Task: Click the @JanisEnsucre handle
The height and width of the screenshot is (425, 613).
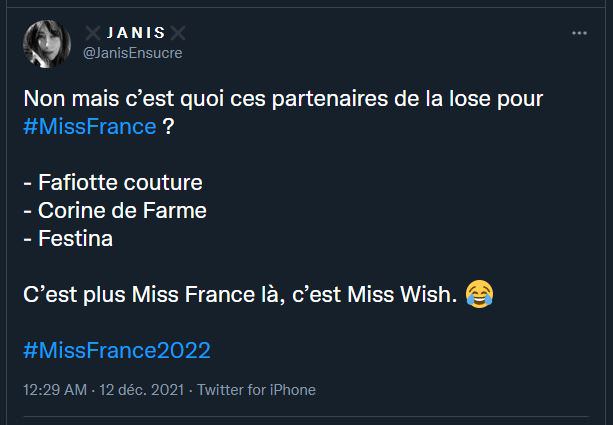Action: point(132,53)
